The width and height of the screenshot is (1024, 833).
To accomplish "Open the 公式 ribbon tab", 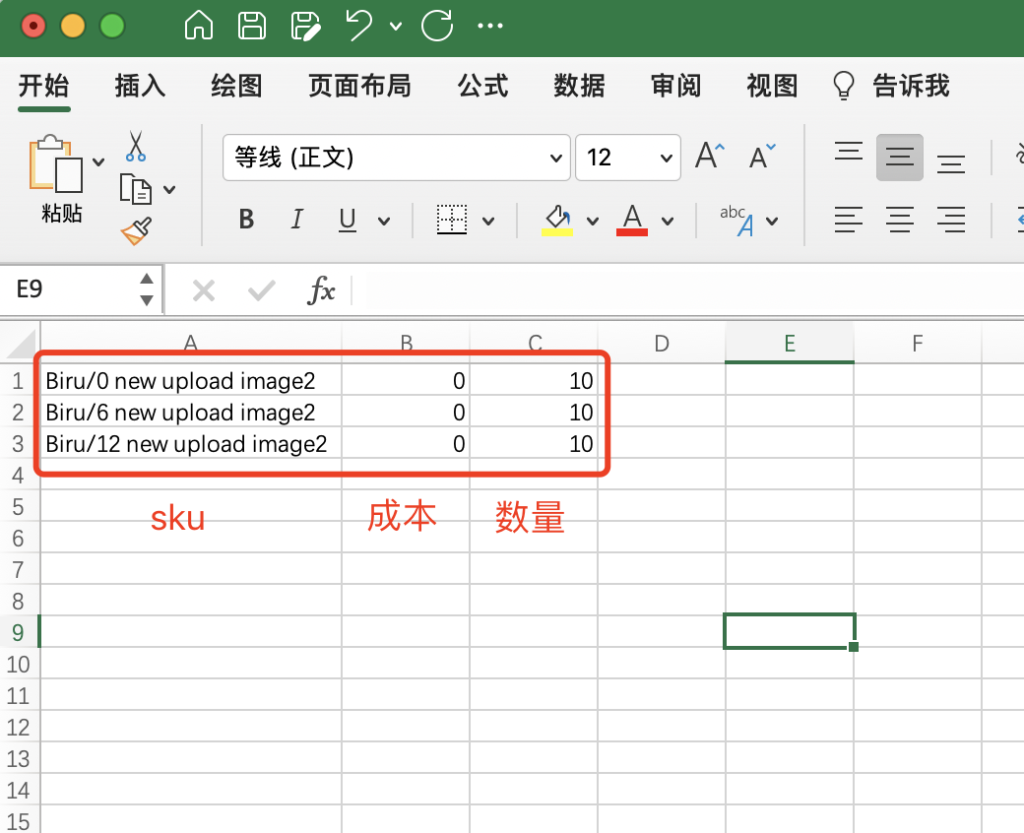I will pyautogui.click(x=483, y=86).
